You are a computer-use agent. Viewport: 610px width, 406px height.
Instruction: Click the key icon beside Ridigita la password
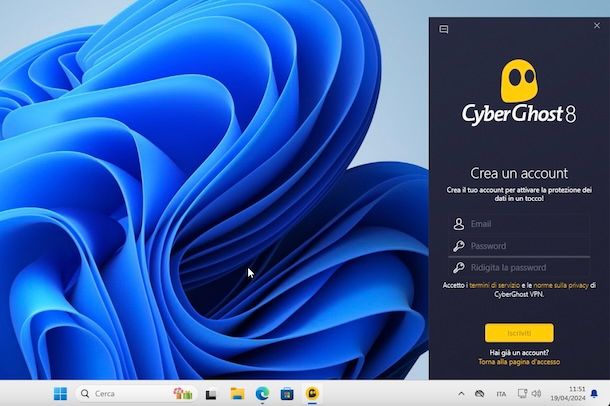point(459,268)
